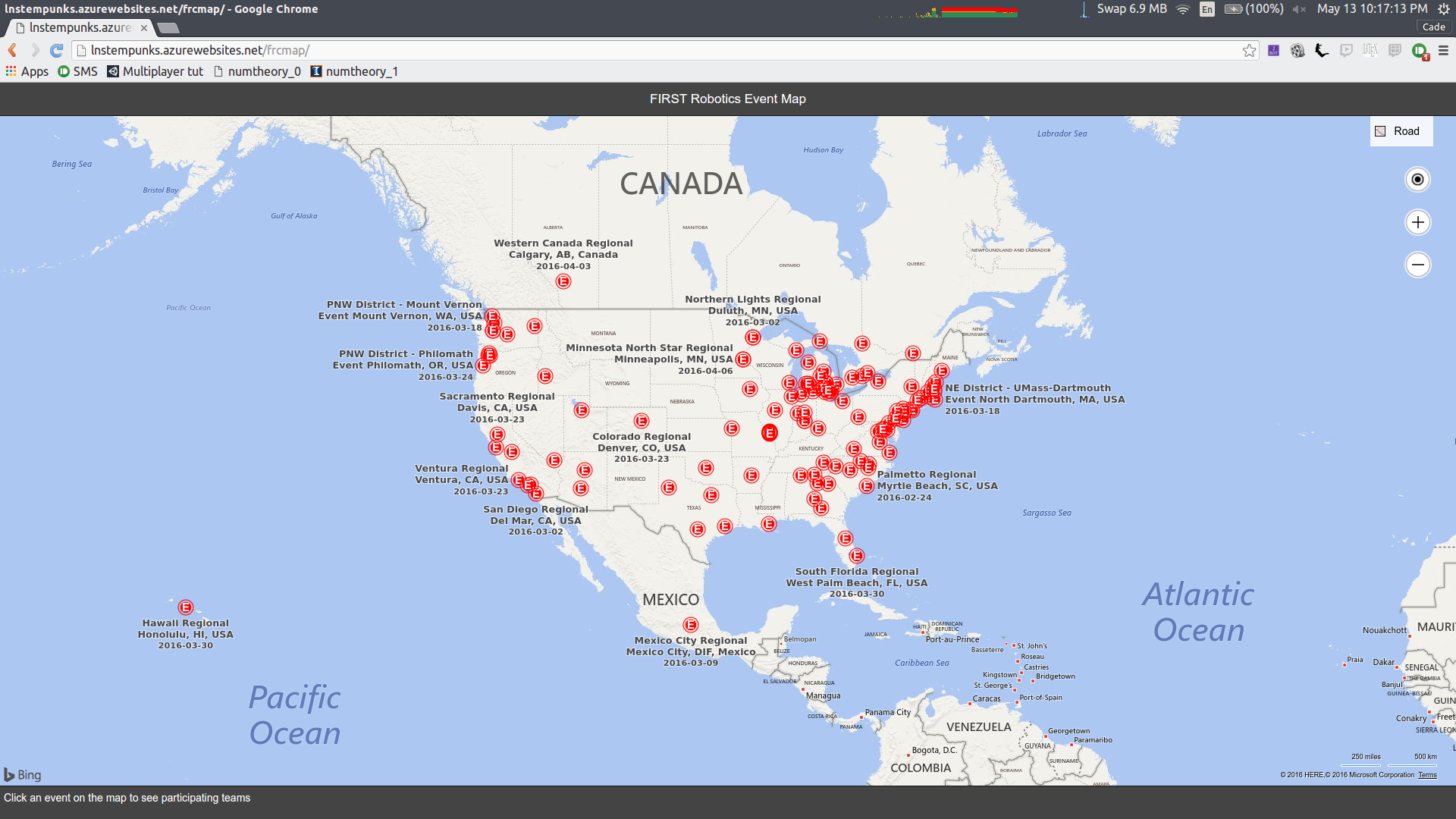Bookmark this page with the star icon
Image resolution: width=1456 pixels, height=819 pixels.
1249,51
